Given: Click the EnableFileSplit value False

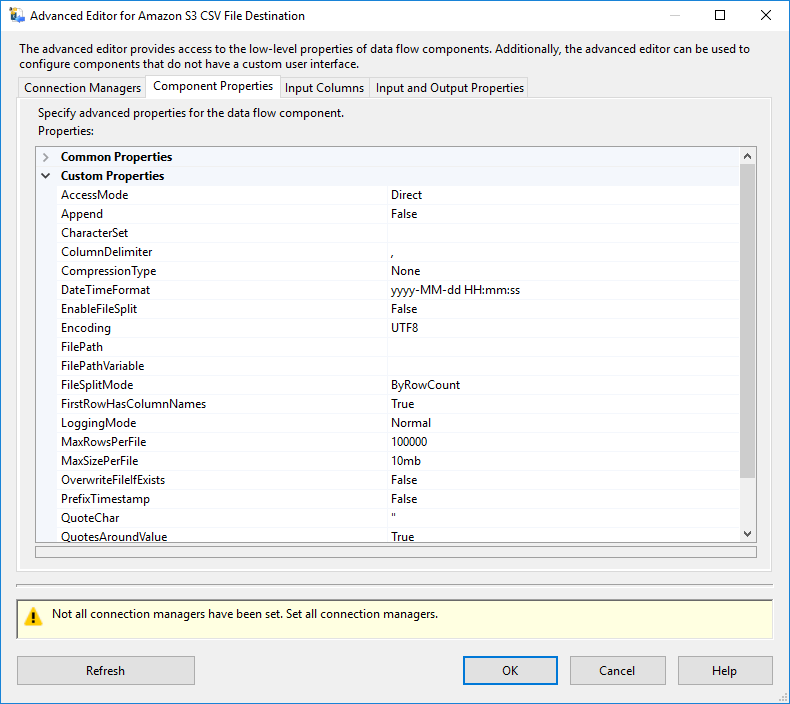Looking at the screenshot, I should [404, 309].
